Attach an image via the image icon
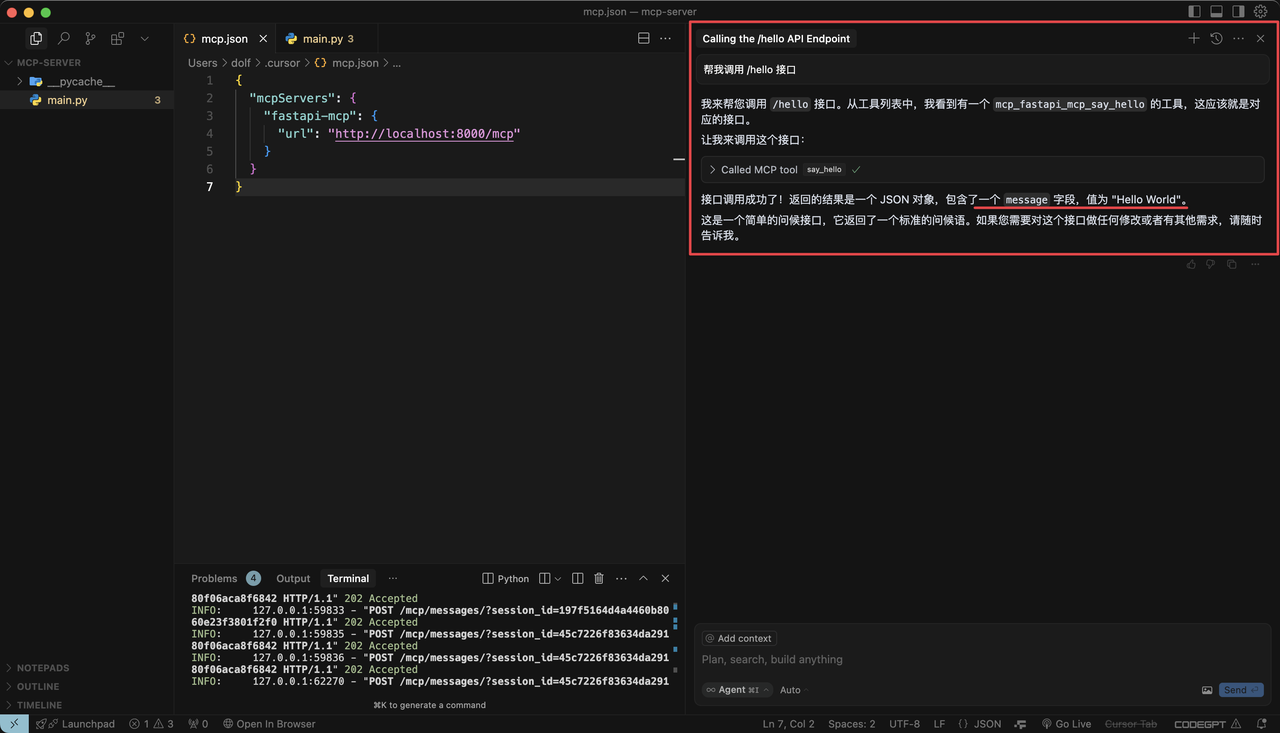Viewport: 1280px width, 733px height. coord(1207,690)
